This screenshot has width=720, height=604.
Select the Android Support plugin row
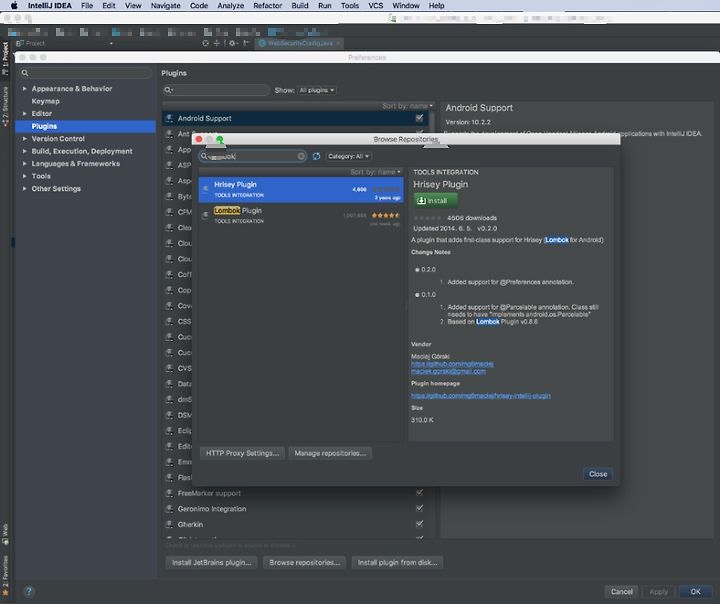pyautogui.click(x=296, y=119)
